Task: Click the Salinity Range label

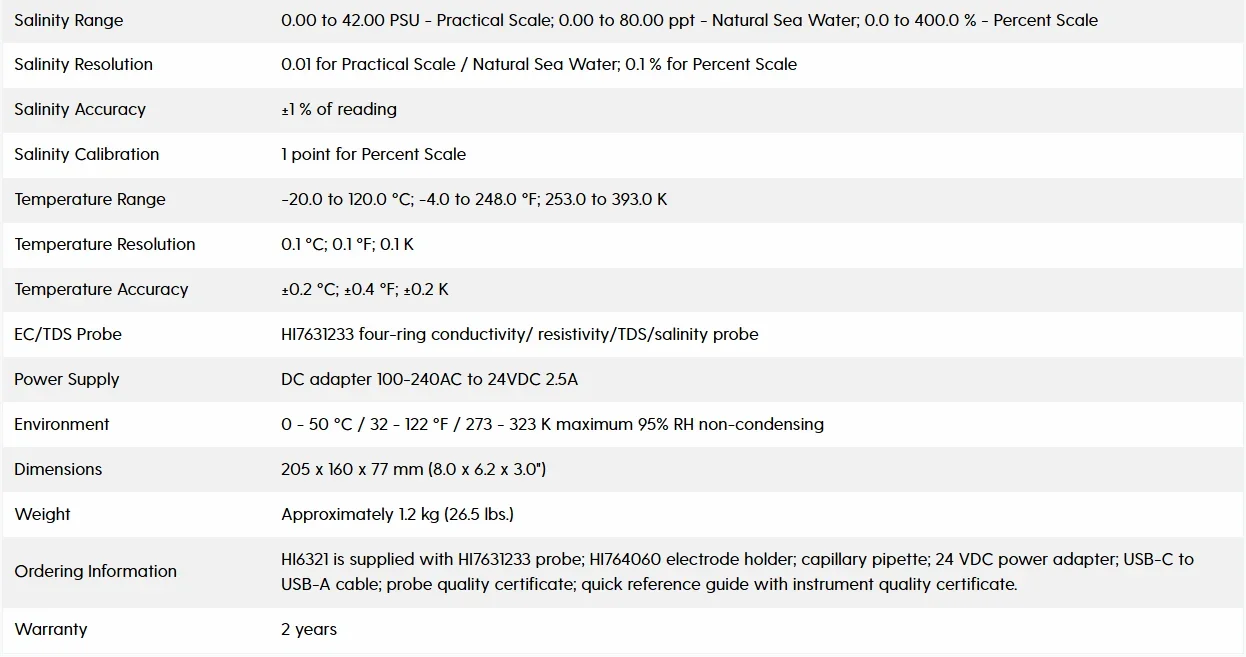Action: [69, 20]
